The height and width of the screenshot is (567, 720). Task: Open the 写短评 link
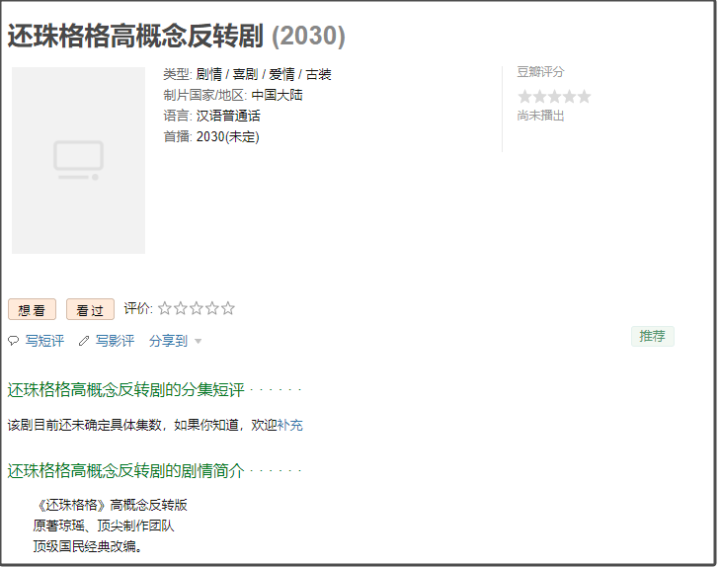(44, 341)
